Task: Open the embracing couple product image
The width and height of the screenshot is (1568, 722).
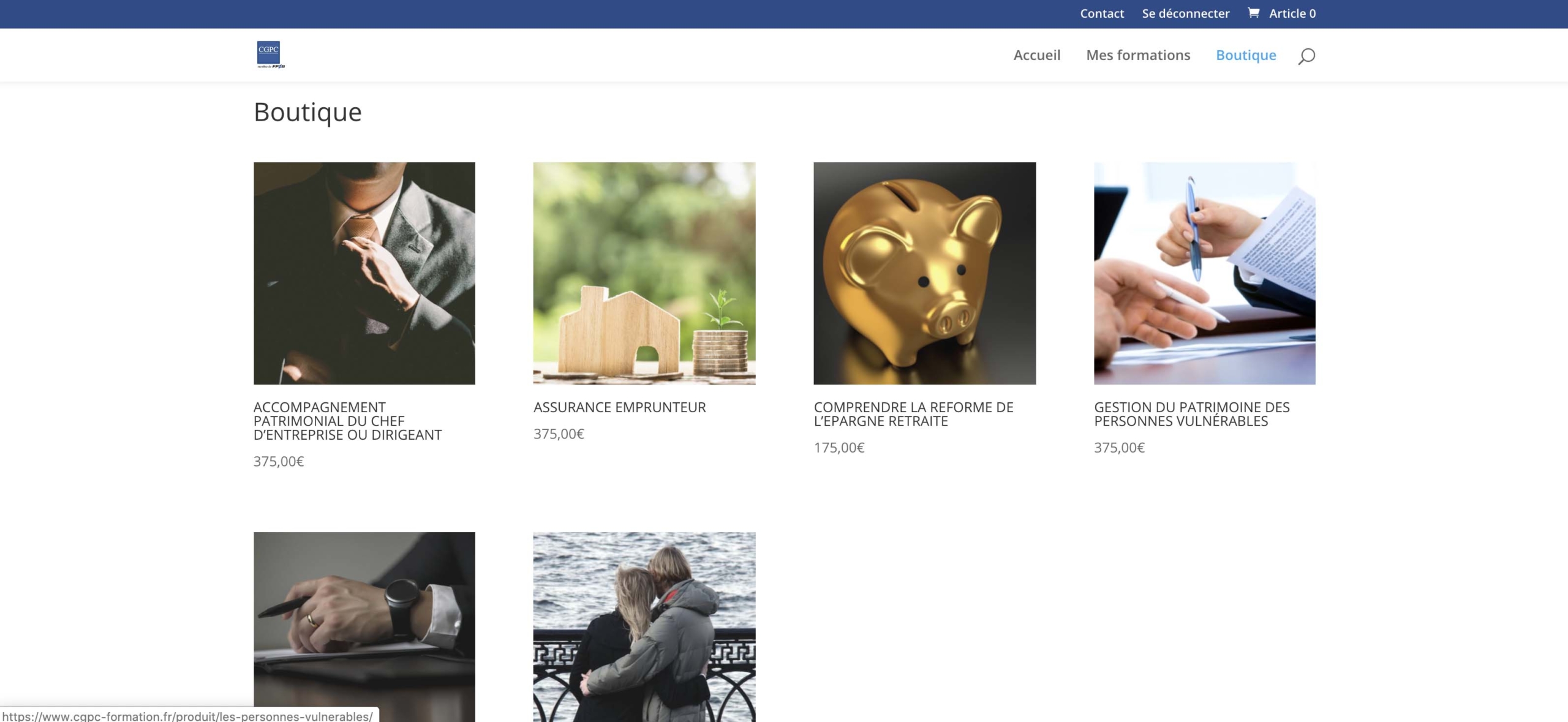Action: [x=644, y=627]
